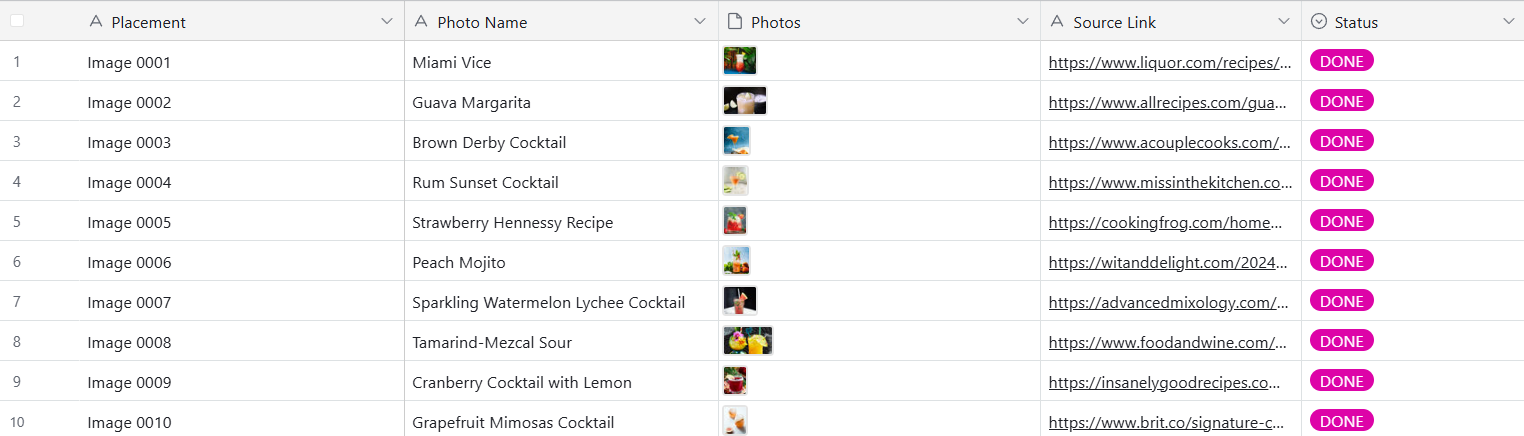Follow the allrecipes.com source link
Screen dimensions: 1524x436
tap(1168, 102)
